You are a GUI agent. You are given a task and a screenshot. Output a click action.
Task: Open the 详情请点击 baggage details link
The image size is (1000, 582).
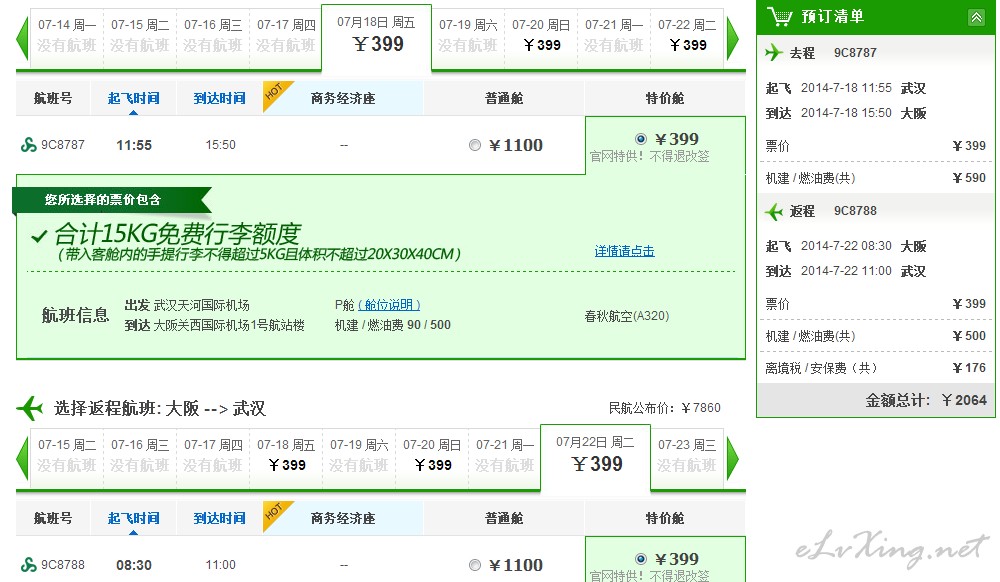pos(624,251)
